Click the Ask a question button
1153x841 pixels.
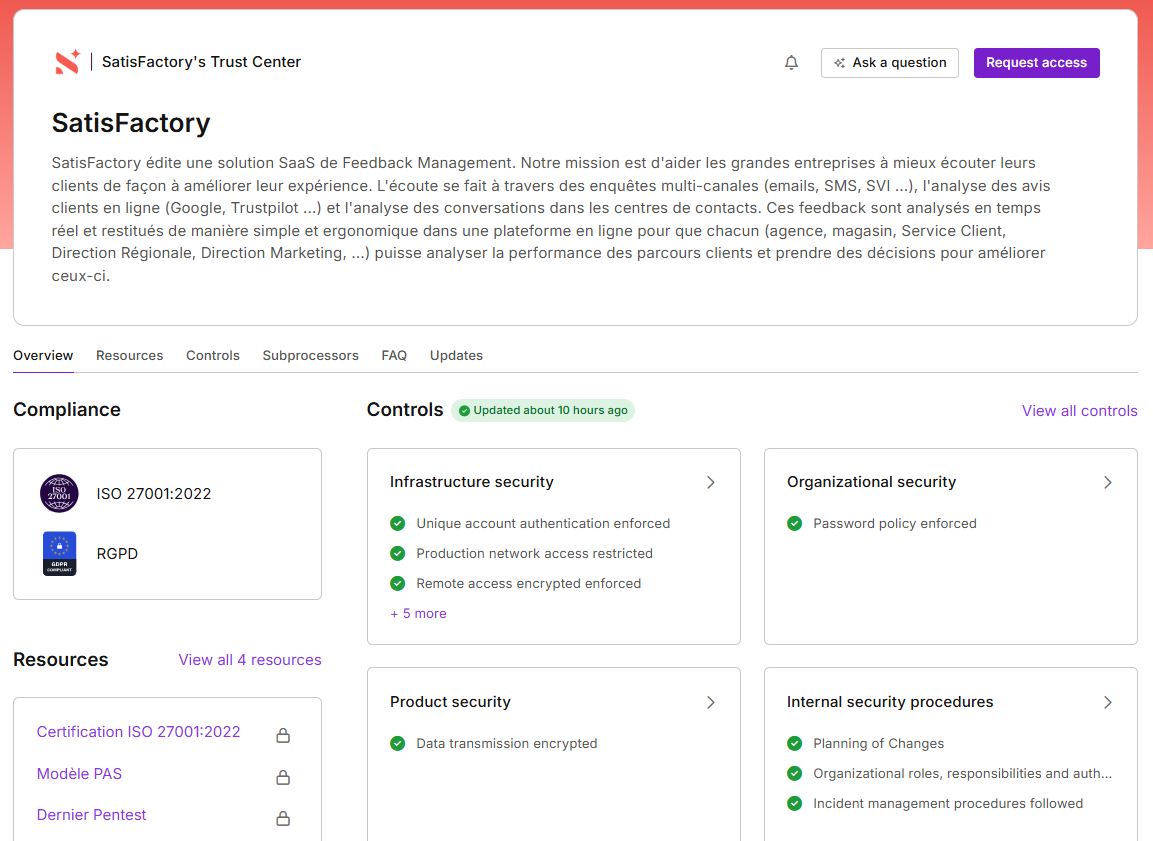point(889,63)
